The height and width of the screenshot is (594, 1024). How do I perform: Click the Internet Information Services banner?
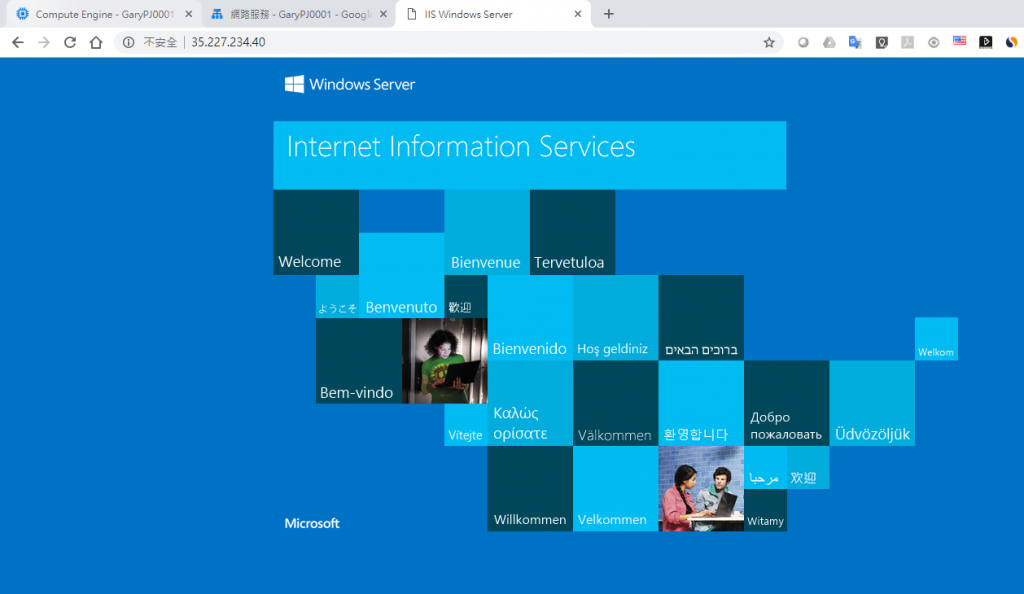[x=530, y=155]
